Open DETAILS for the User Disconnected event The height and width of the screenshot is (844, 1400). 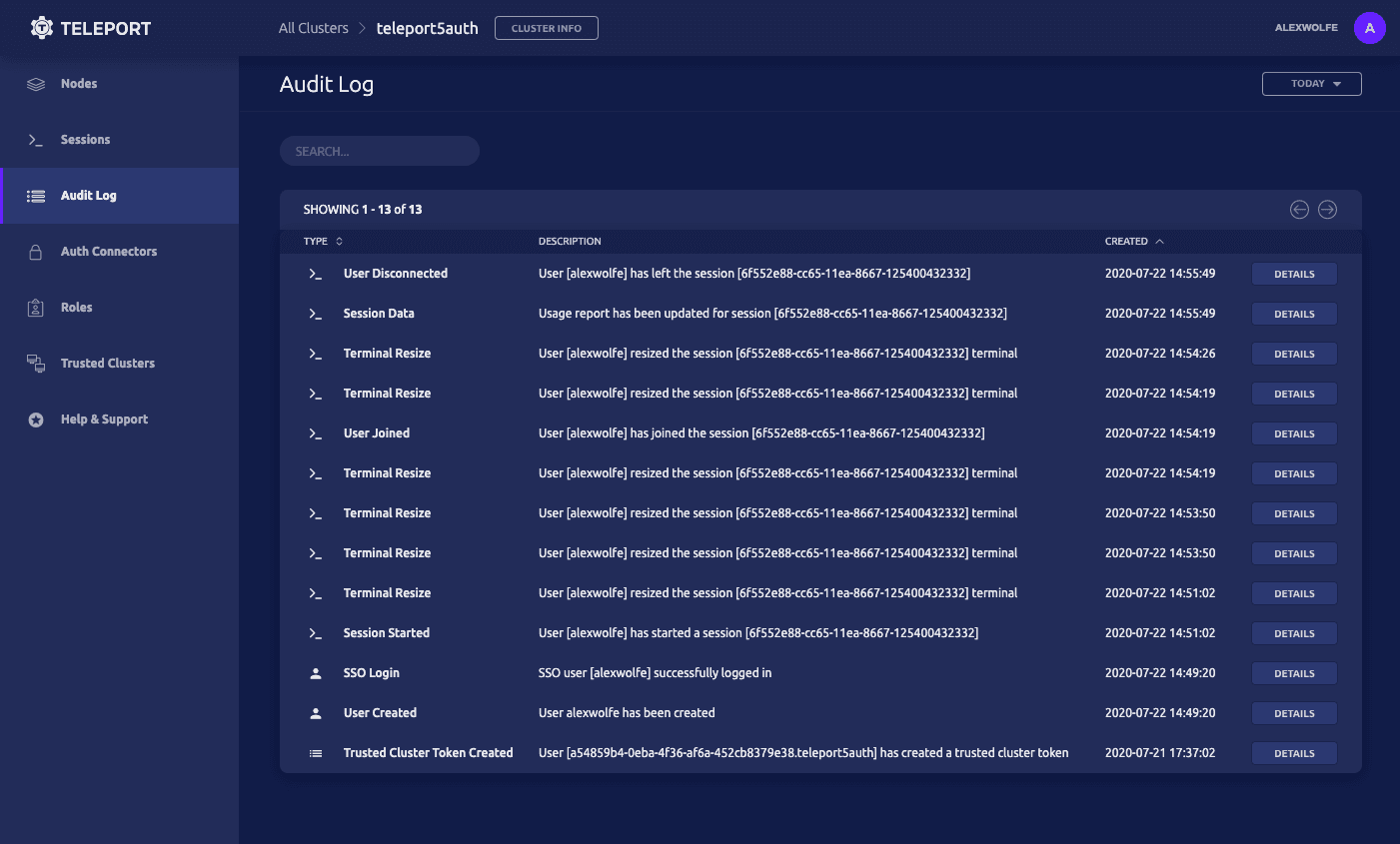[1294, 273]
